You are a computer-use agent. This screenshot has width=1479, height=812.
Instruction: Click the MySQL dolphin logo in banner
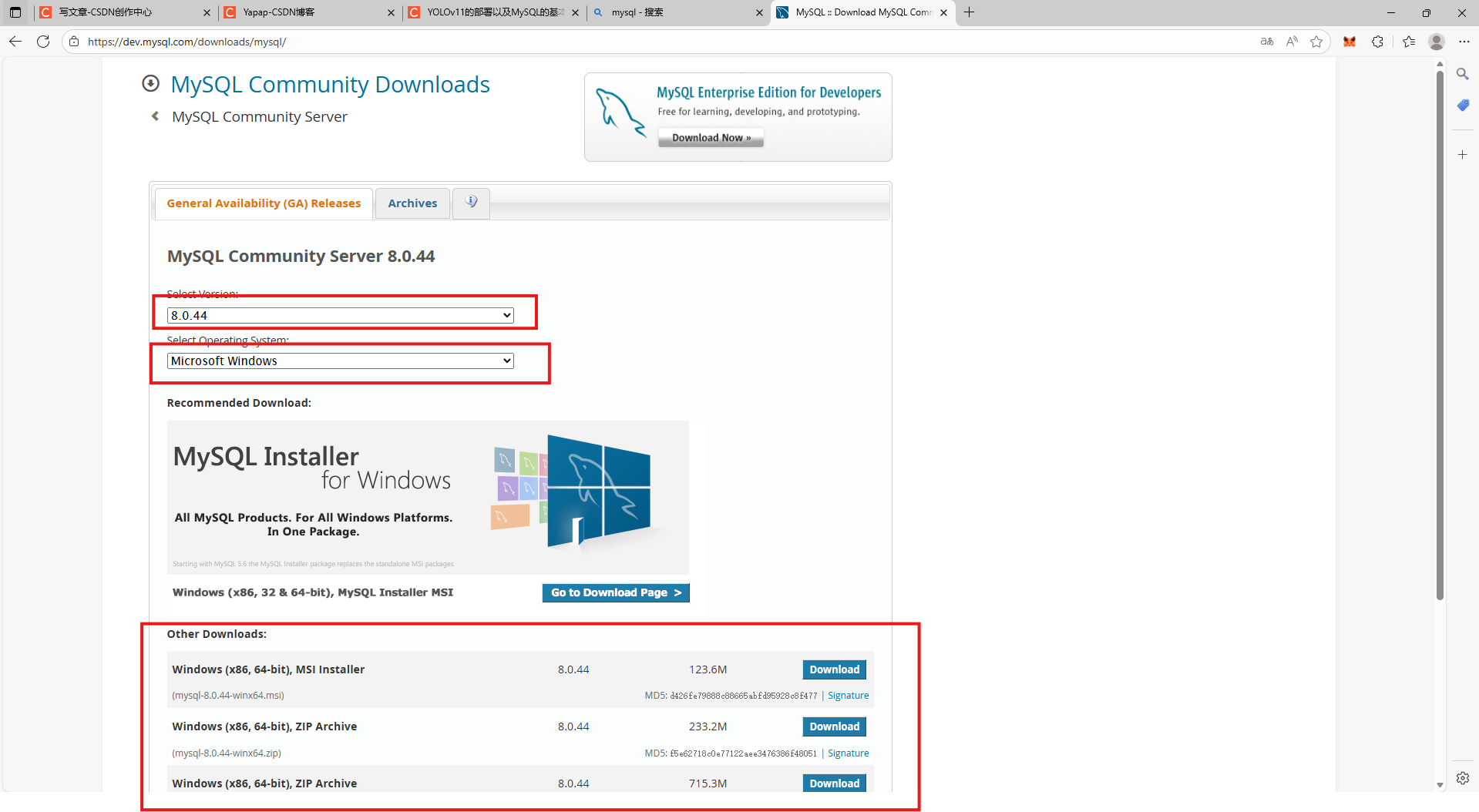click(620, 113)
